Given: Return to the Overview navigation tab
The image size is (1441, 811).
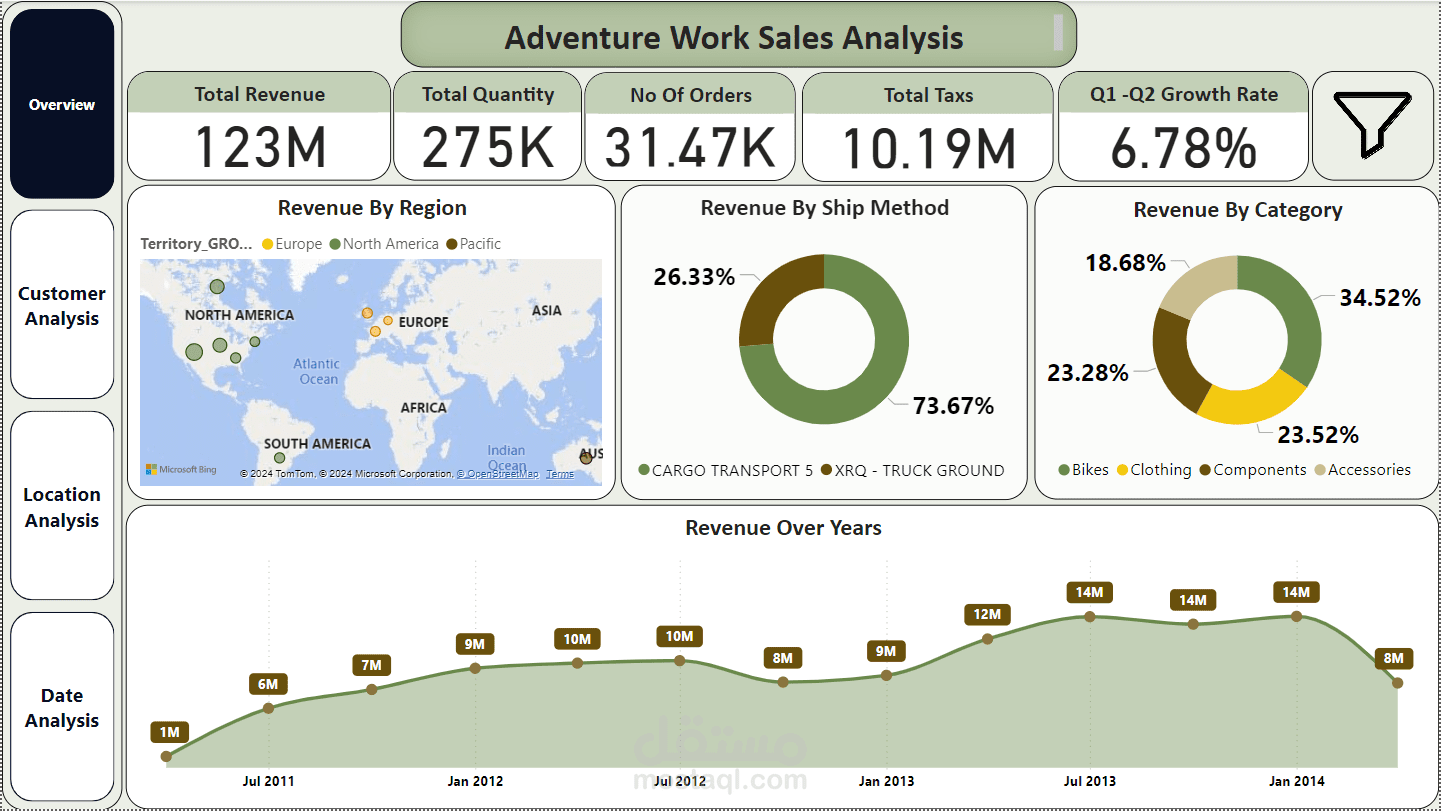Looking at the screenshot, I should click(x=62, y=104).
